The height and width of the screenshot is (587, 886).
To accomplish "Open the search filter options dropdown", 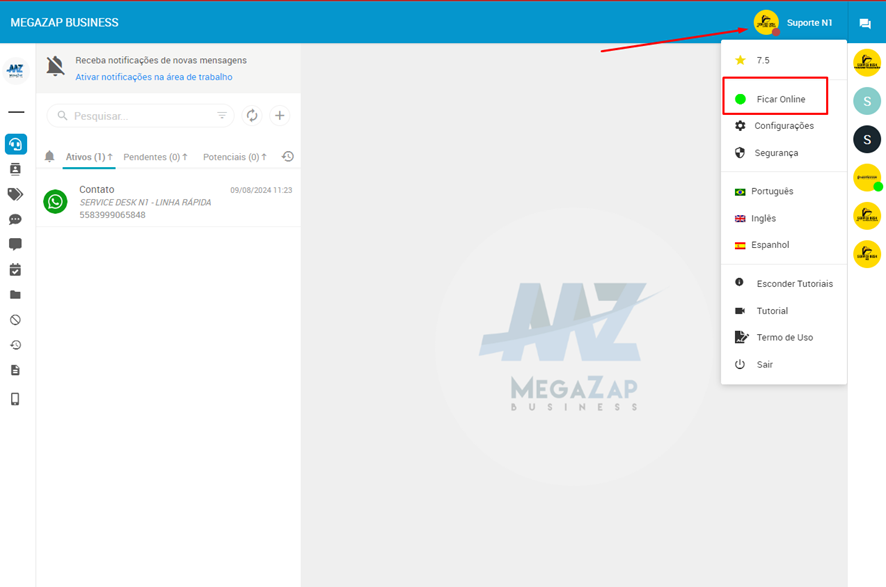I will point(222,116).
